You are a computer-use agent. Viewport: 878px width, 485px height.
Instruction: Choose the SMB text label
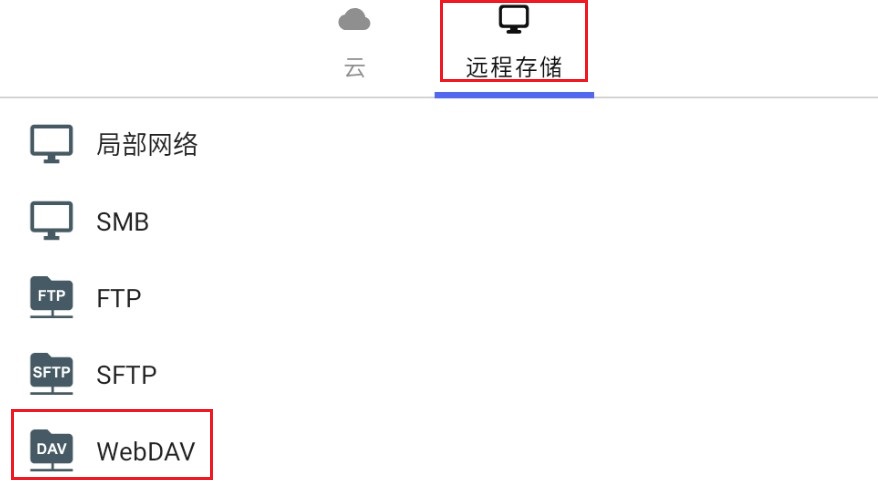click(123, 222)
